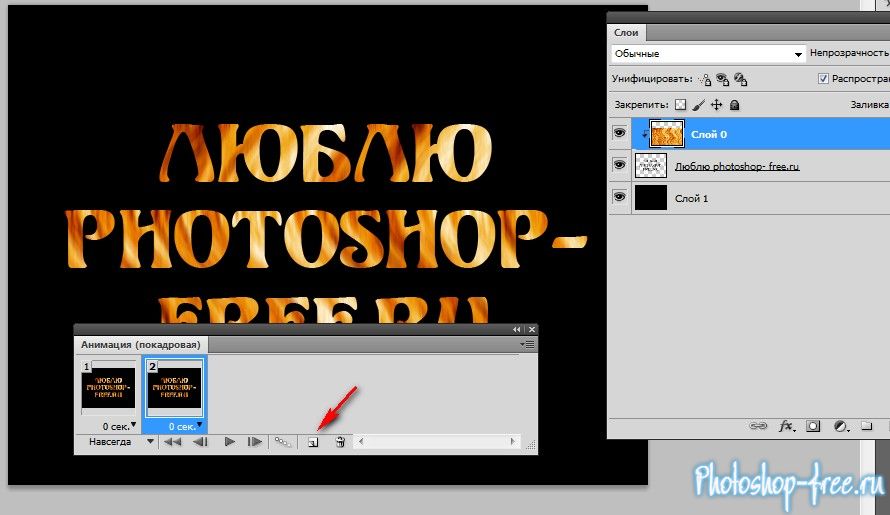Add a layer mask
Screen dimensions: 890x515
tap(813, 426)
